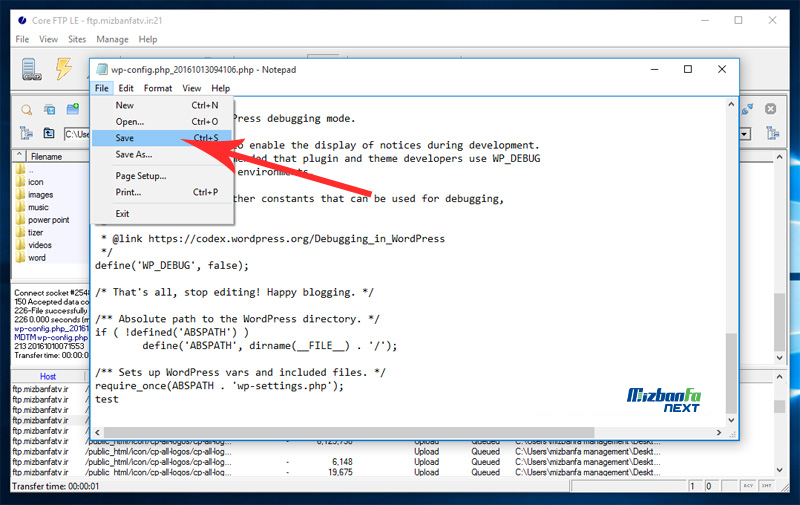
Task: Choose Open... from the File menu
Action: 162,121
